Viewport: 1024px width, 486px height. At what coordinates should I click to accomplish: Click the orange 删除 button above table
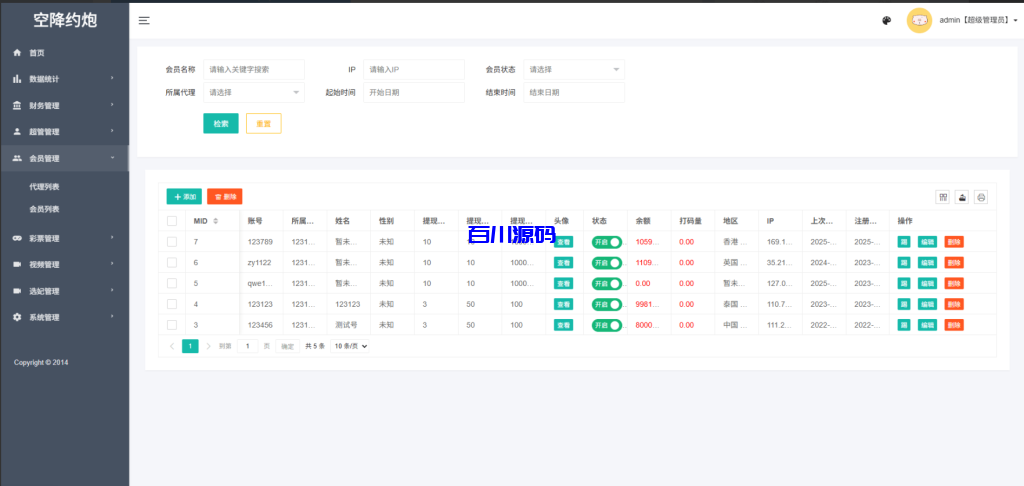225,197
